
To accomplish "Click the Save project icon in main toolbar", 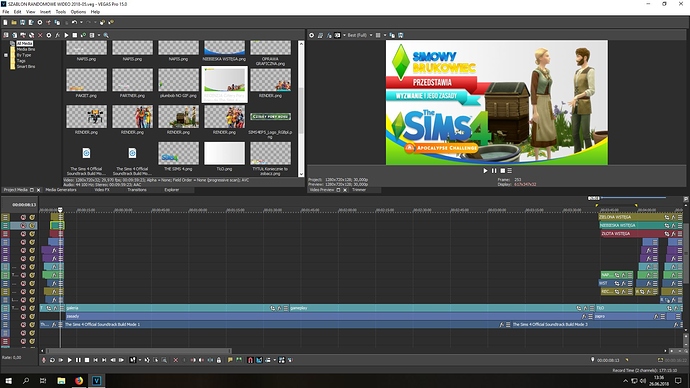I will click(22, 22).
